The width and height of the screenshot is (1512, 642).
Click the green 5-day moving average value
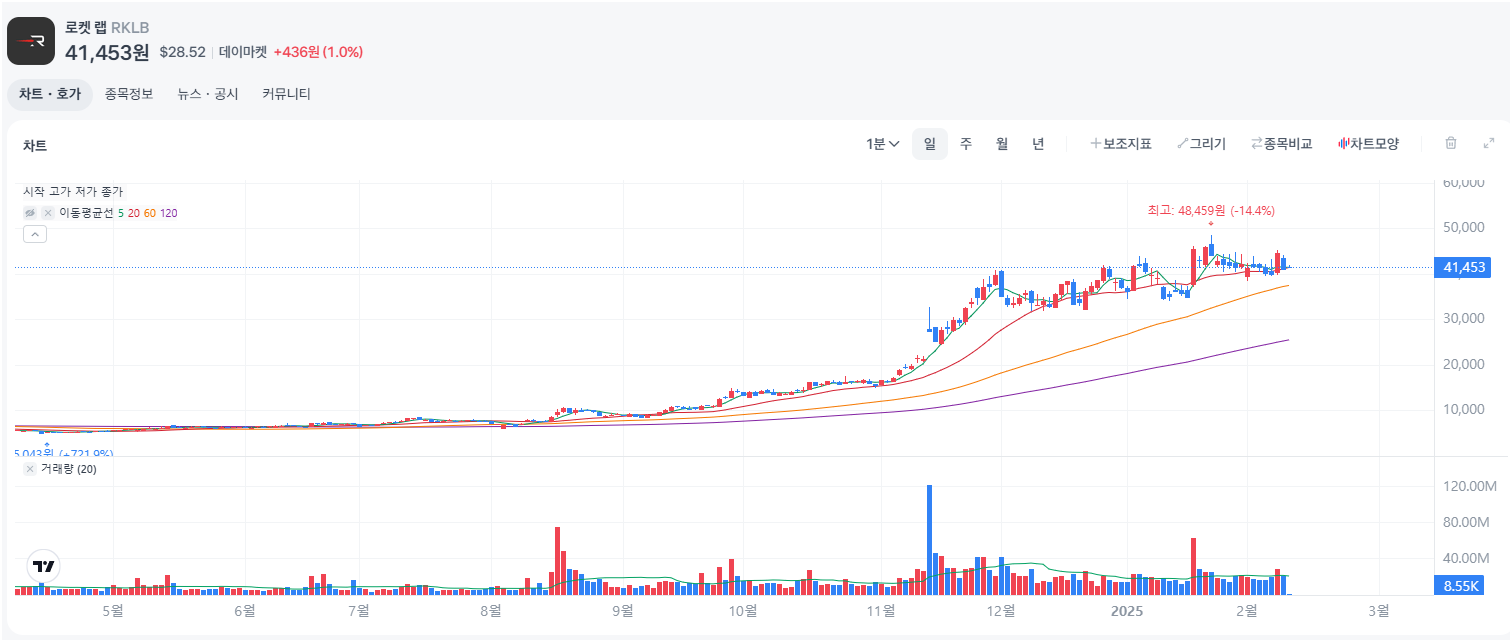click(x=122, y=212)
